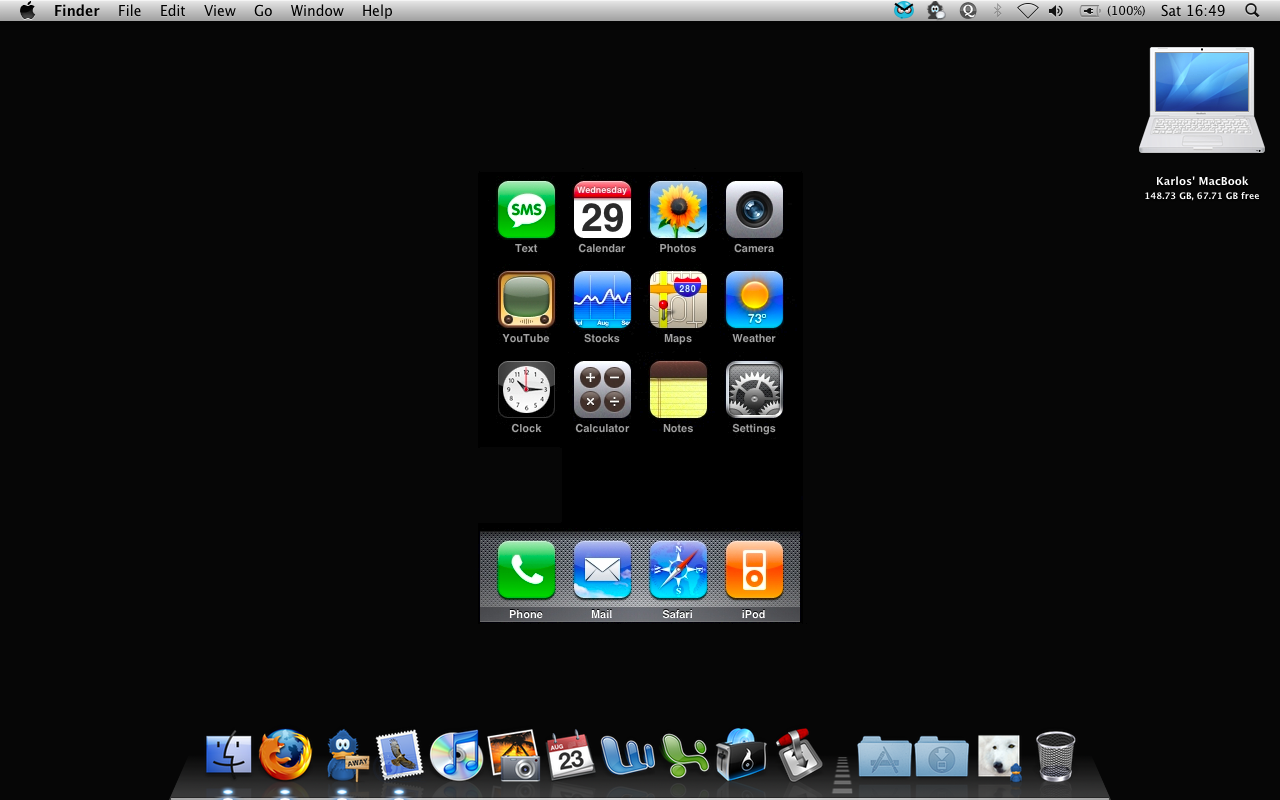Click the round Q menu bar icon
The image size is (1280, 800).
(968, 10)
